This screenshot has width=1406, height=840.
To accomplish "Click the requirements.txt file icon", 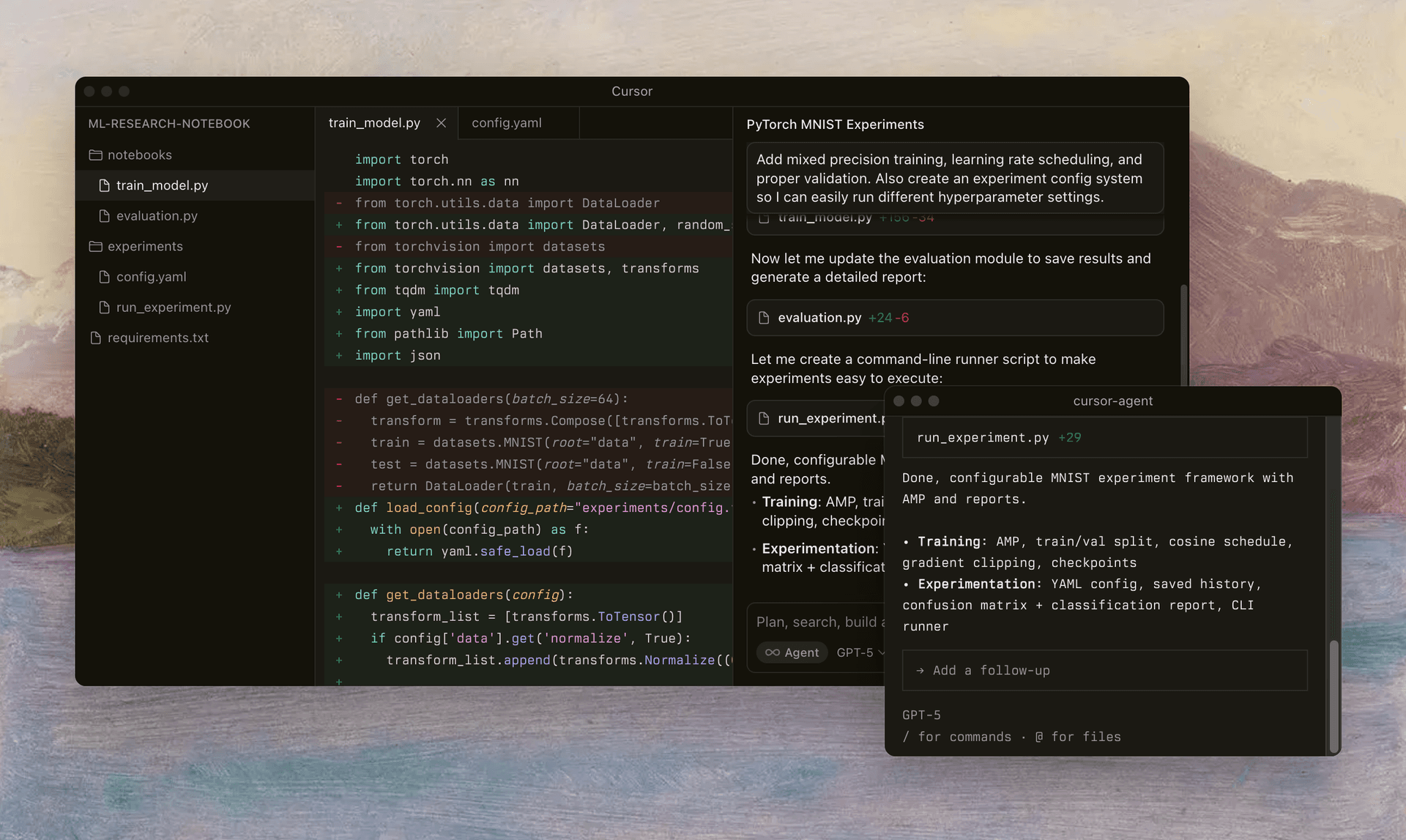I will pyautogui.click(x=96, y=338).
